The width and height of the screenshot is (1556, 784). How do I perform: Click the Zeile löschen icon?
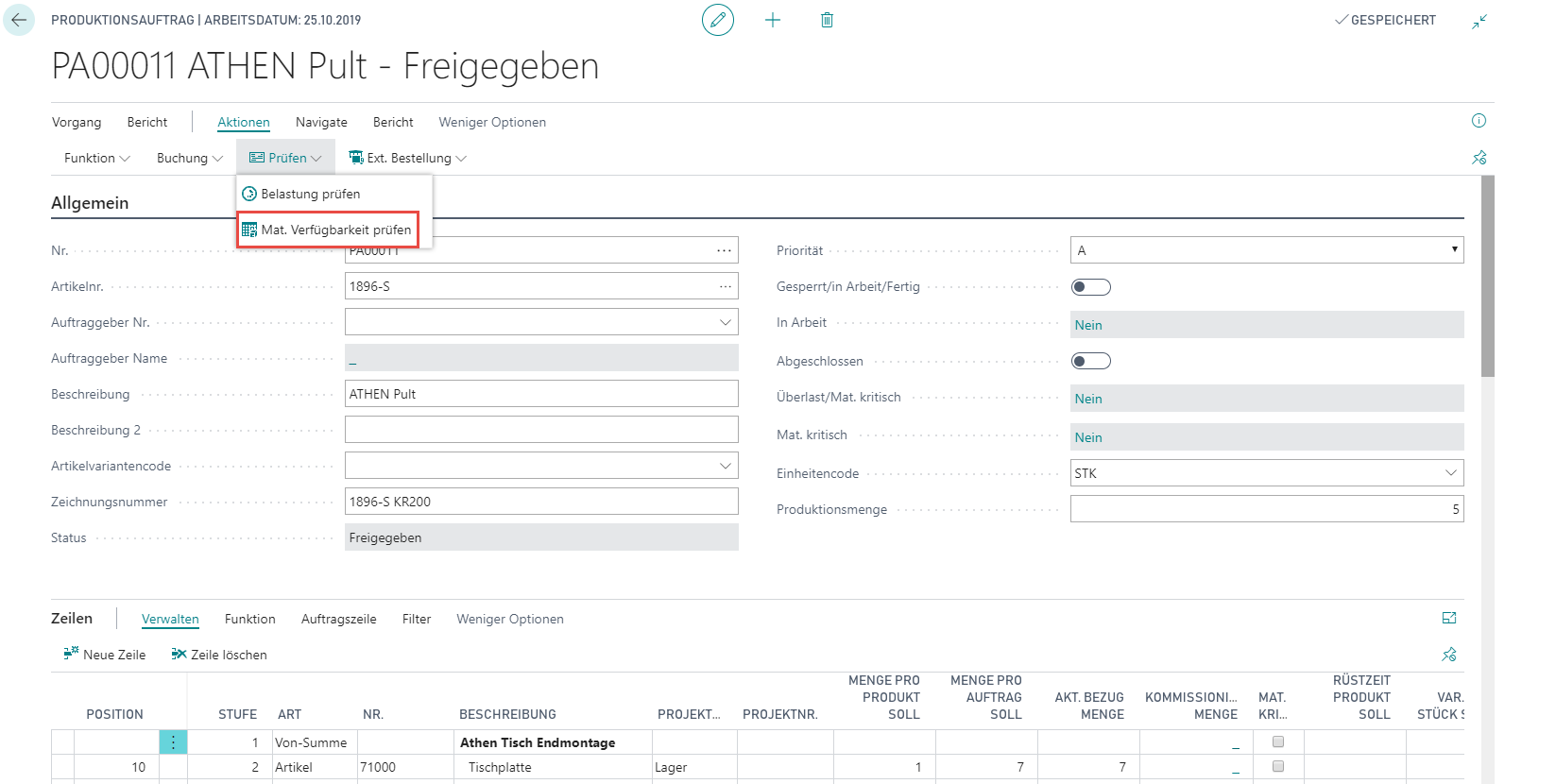[179, 654]
